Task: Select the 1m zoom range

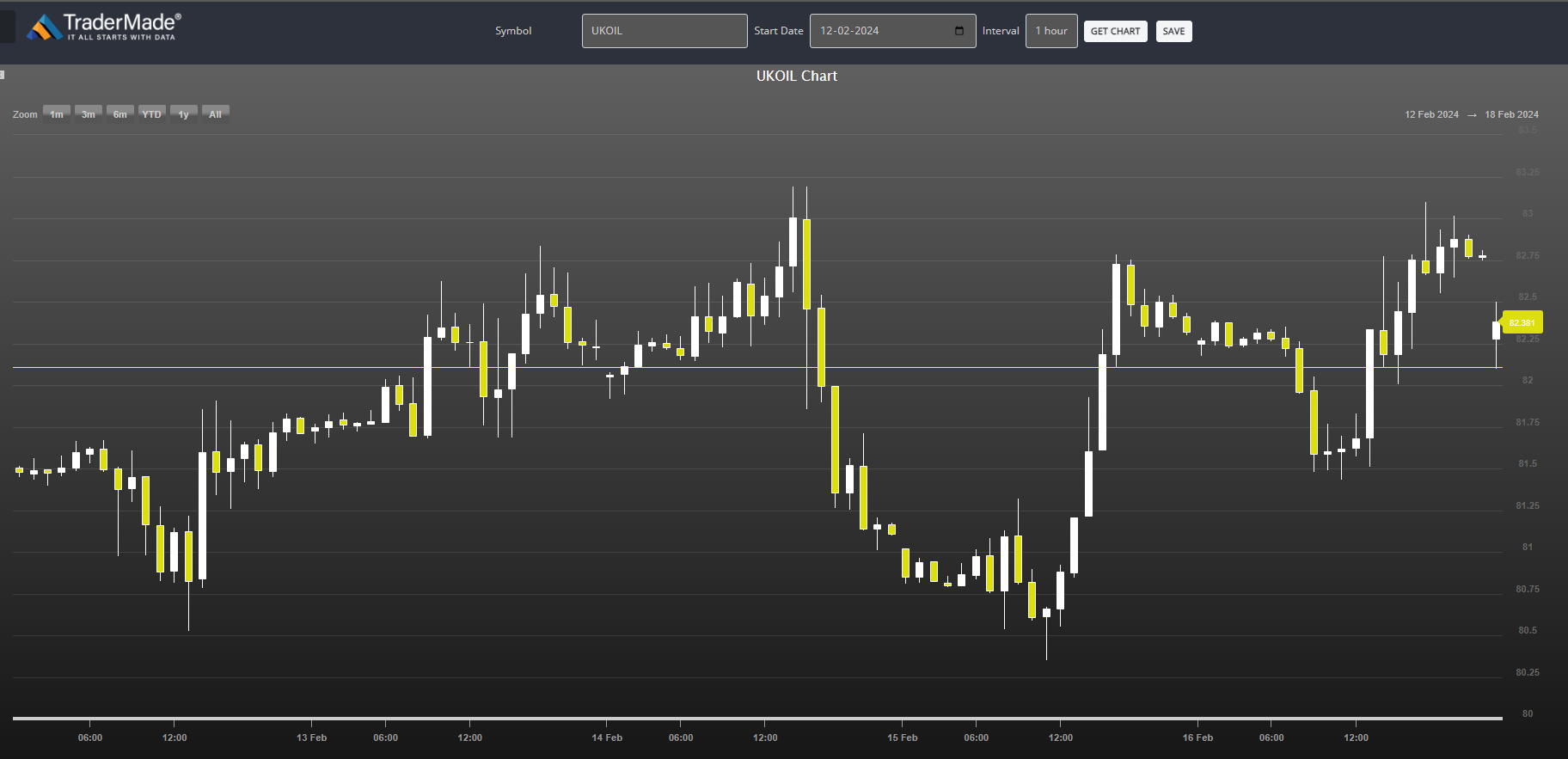Action: click(57, 114)
